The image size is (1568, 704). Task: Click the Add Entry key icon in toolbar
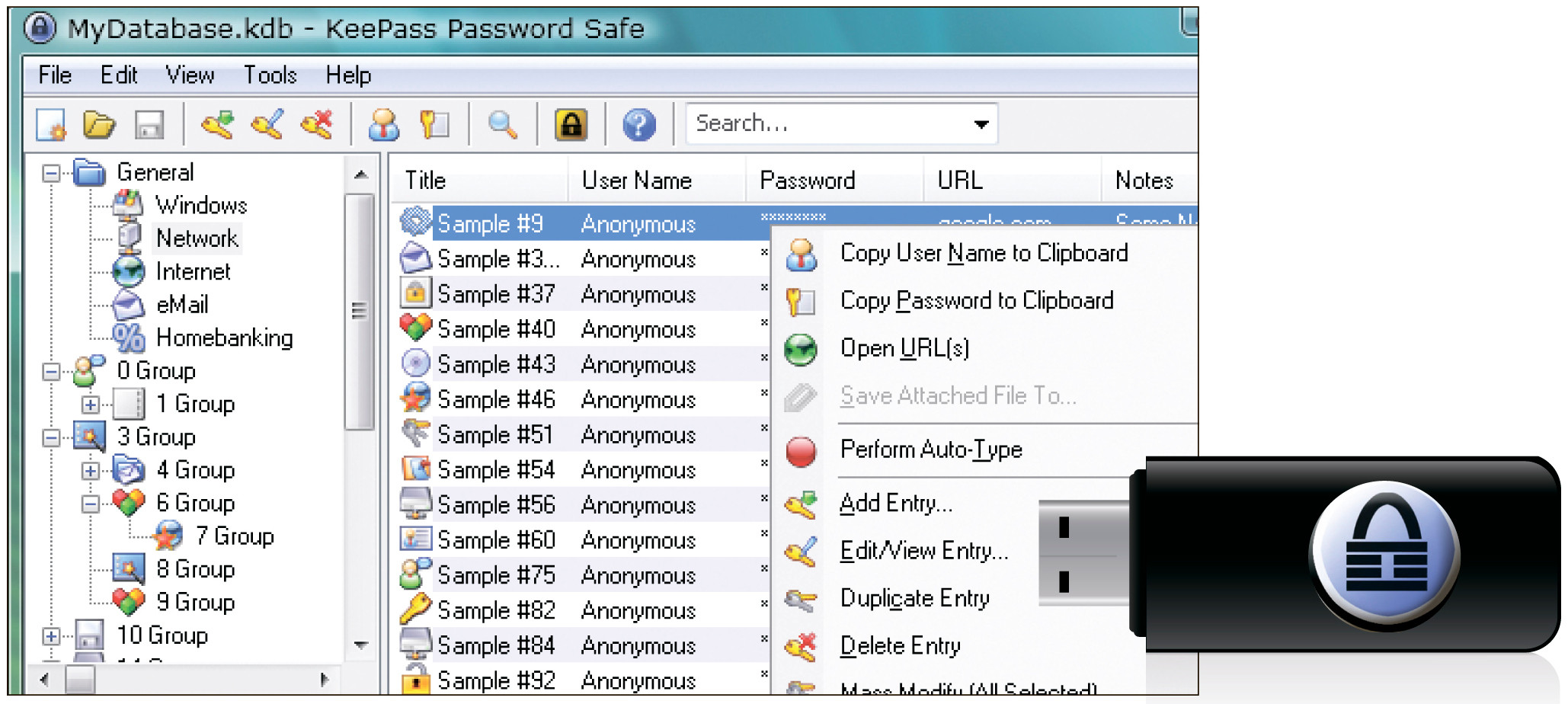217,123
